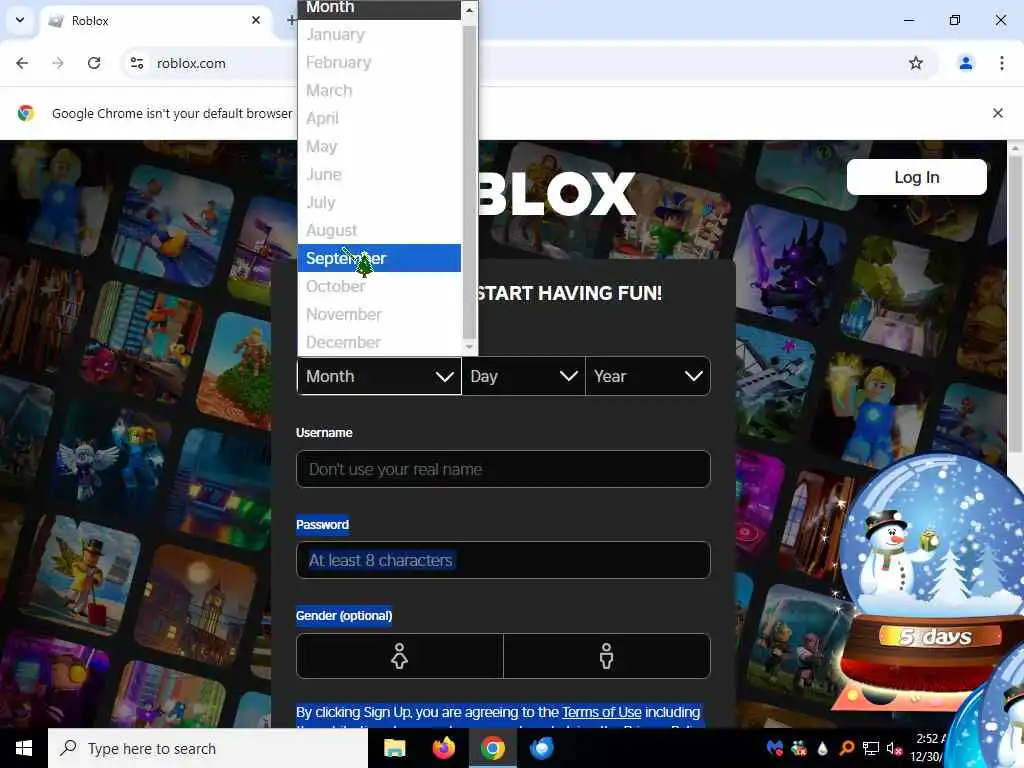Choose December from the month list
The image size is (1024, 768).
[379, 342]
